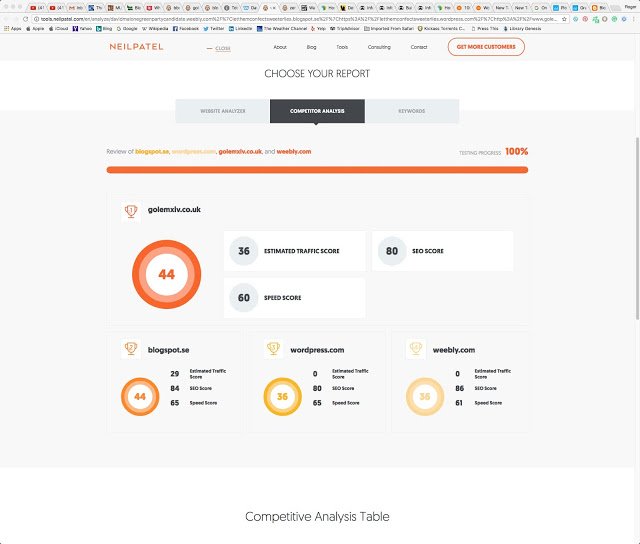
Task: Click the weebly.com card heading
Action: [x=454, y=350]
